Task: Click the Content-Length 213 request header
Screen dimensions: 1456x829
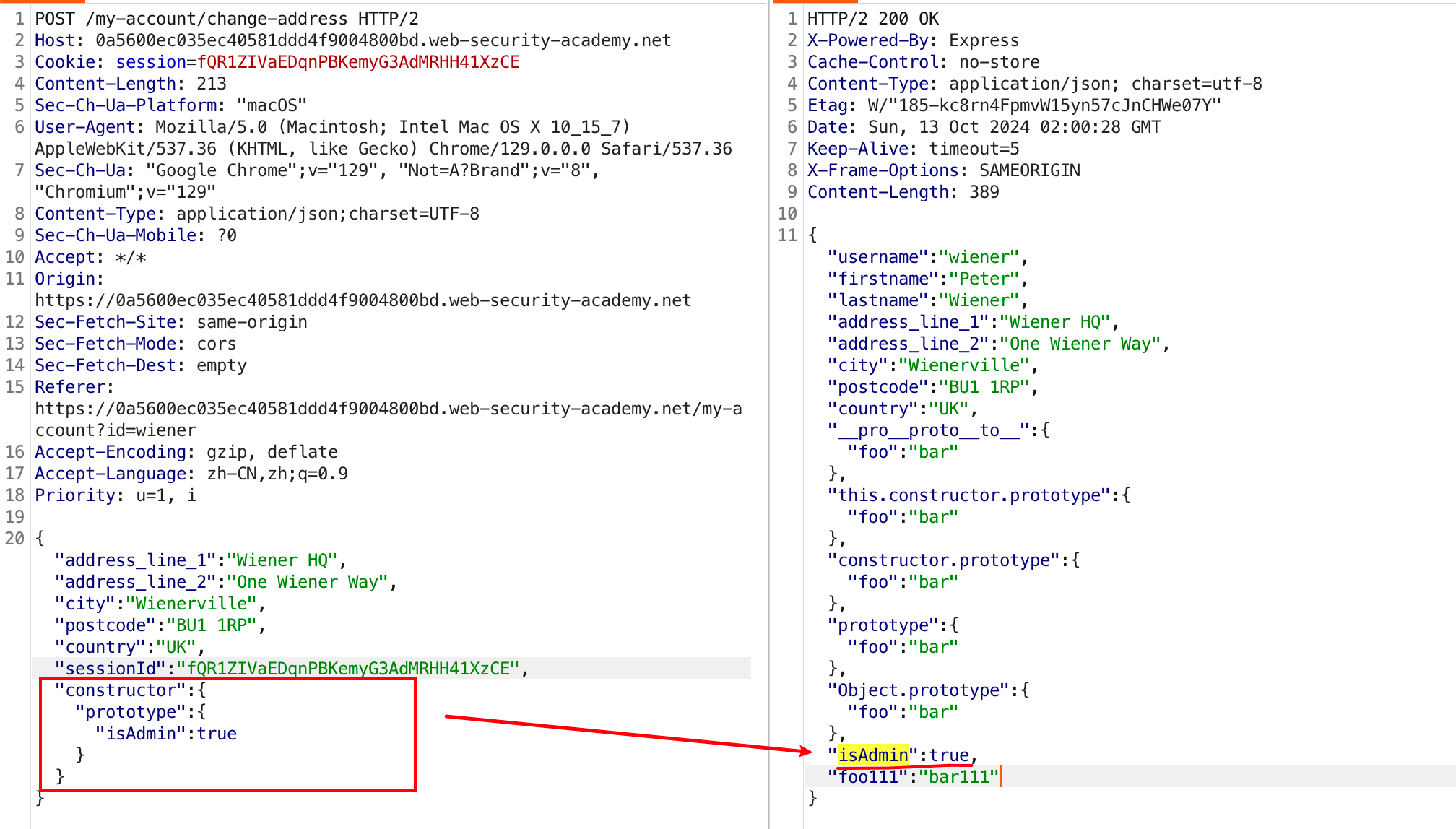Action: tap(130, 84)
